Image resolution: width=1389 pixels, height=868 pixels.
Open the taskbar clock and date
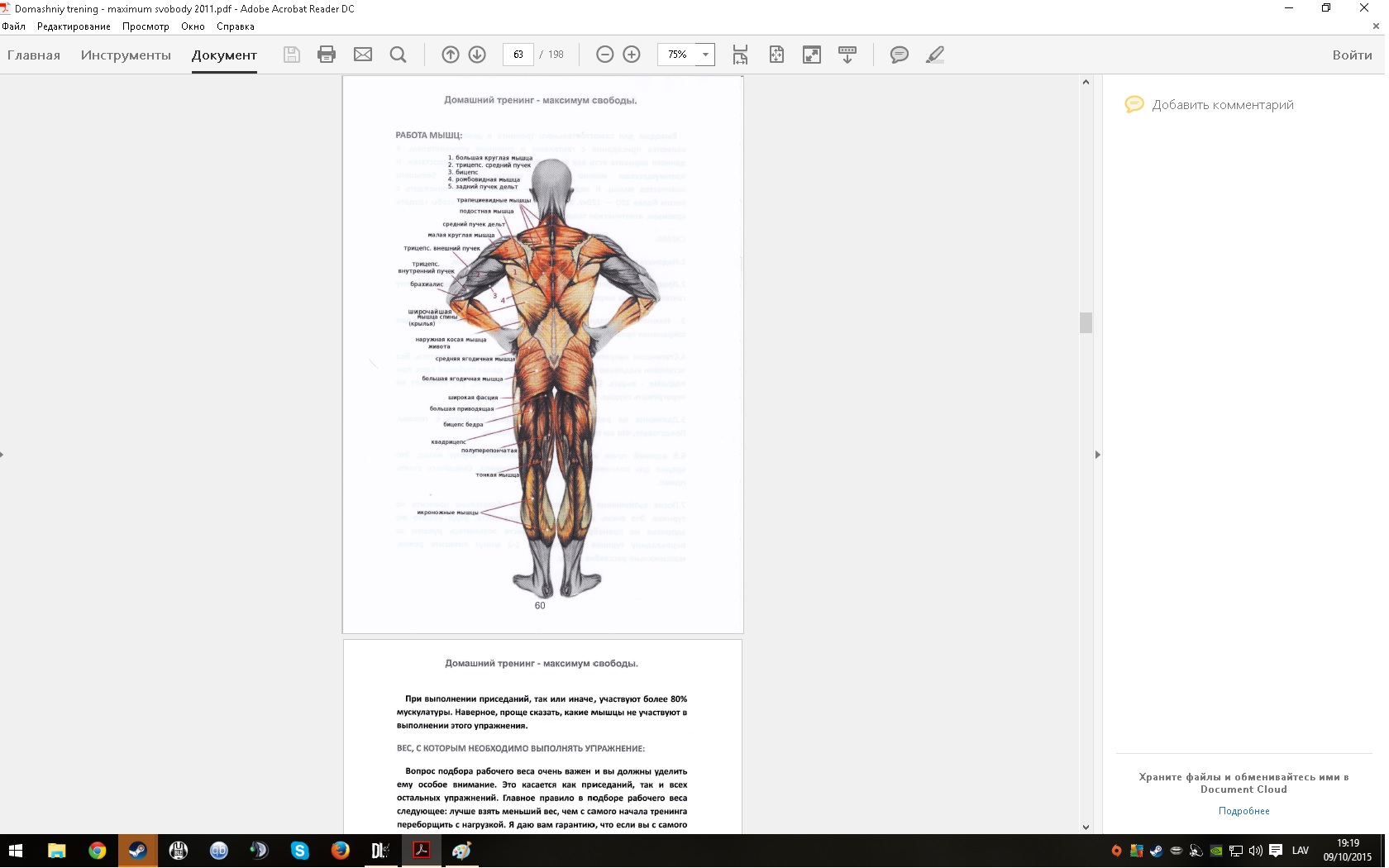[1348, 851]
